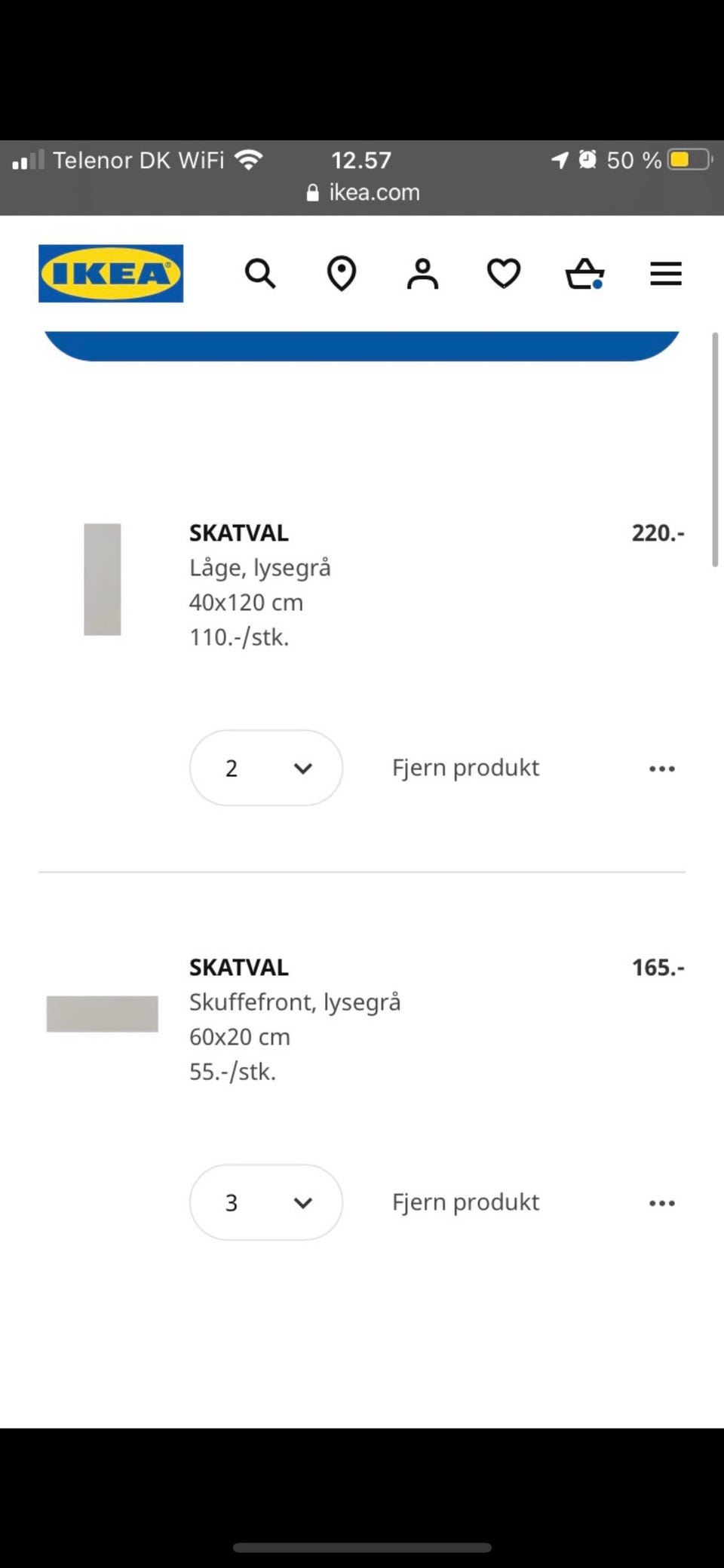Click Fjern produkt for the Låge item

[465, 768]
